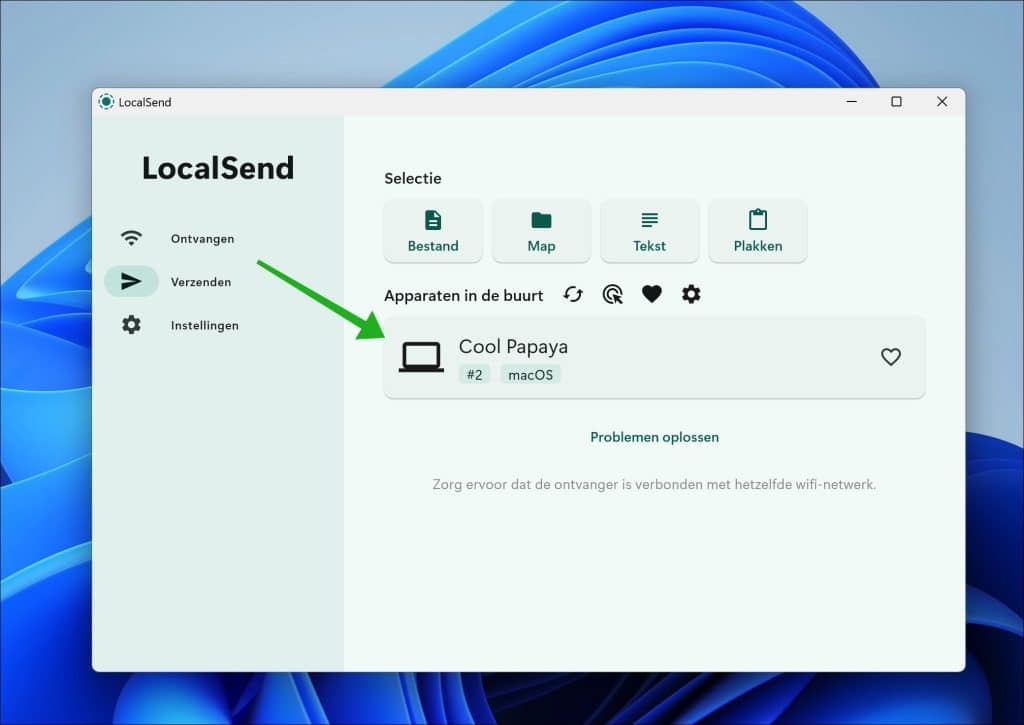Select the Cool Papaya device card

pyautogui.click(x=654, y=357)
